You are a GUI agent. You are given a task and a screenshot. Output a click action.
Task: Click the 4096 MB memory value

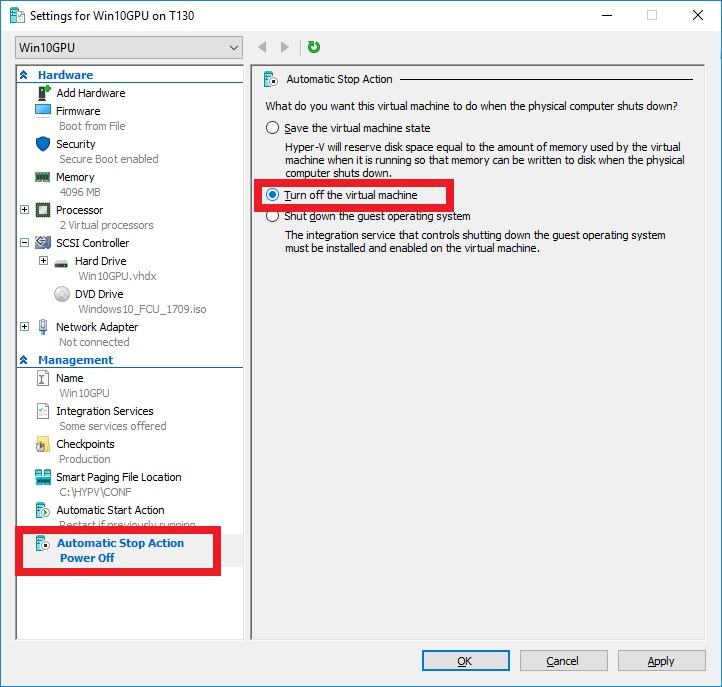click(80, 192)
